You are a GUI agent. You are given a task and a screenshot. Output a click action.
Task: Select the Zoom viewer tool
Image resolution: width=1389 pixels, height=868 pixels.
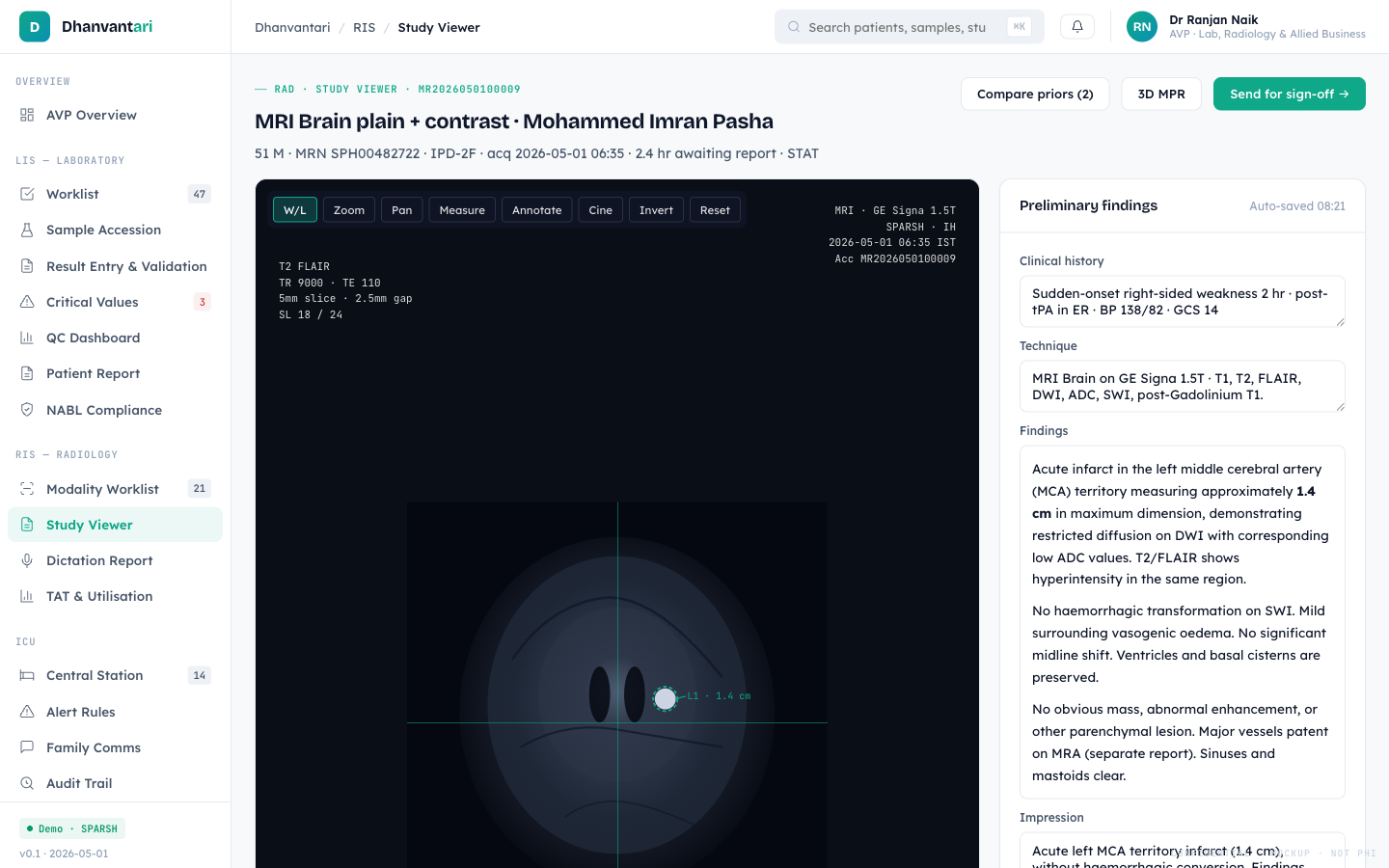point(349,210)
